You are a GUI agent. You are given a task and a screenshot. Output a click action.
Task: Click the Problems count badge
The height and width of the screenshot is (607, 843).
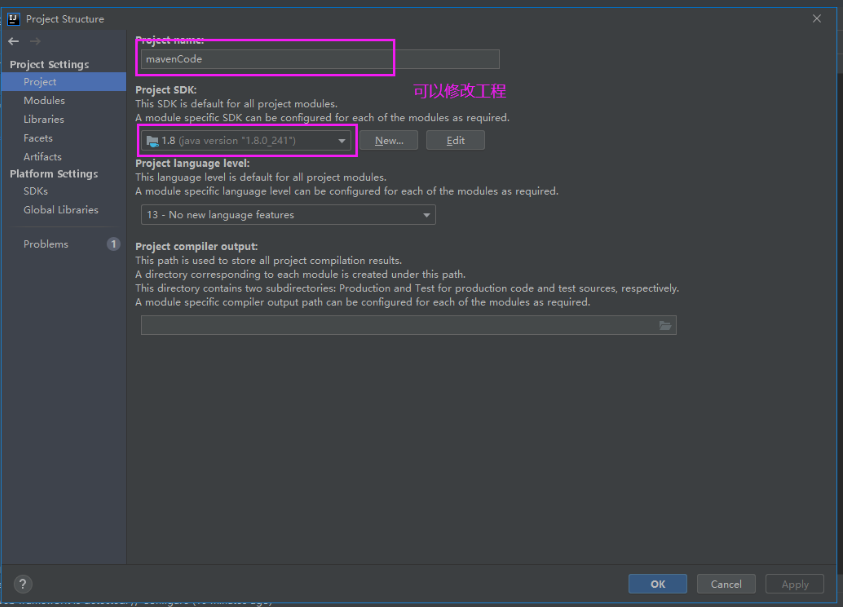[113, 244]
